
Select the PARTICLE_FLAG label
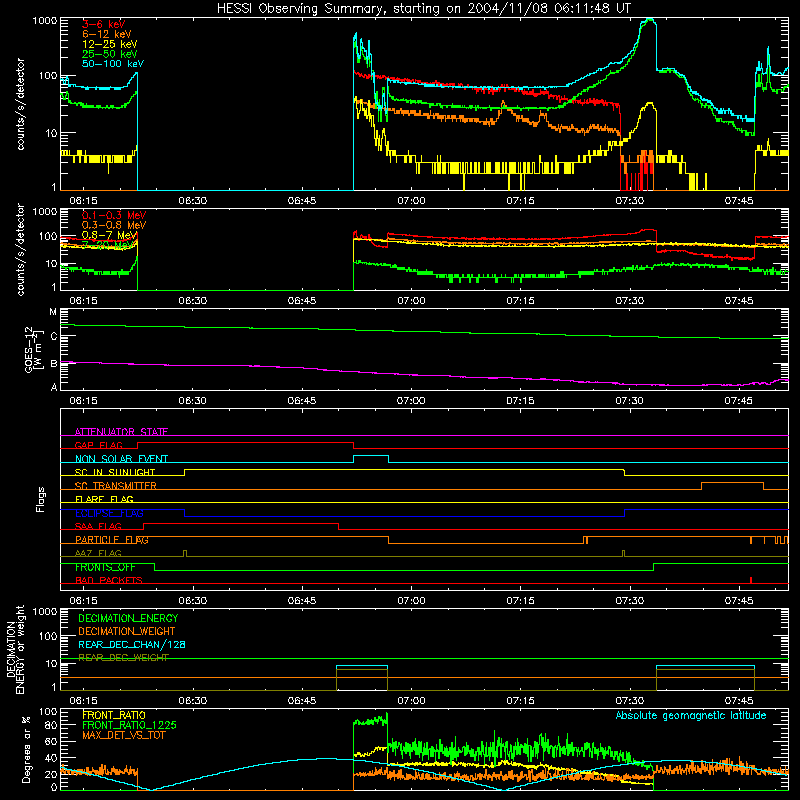112,540
